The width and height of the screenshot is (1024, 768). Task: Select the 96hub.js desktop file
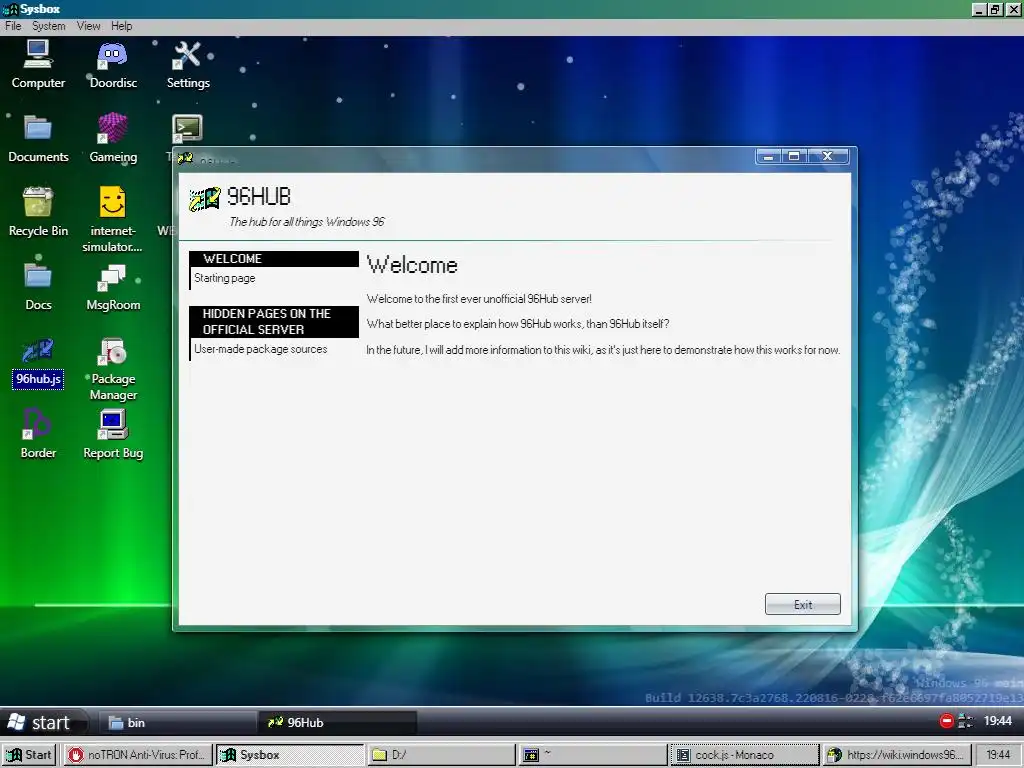[38, 362]
